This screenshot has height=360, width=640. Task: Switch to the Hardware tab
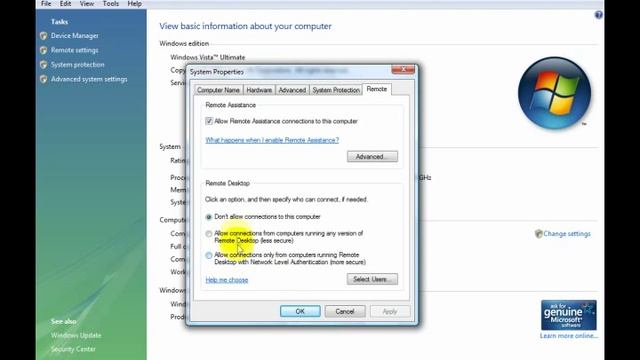pyautogui.click(x=259, y=90)
